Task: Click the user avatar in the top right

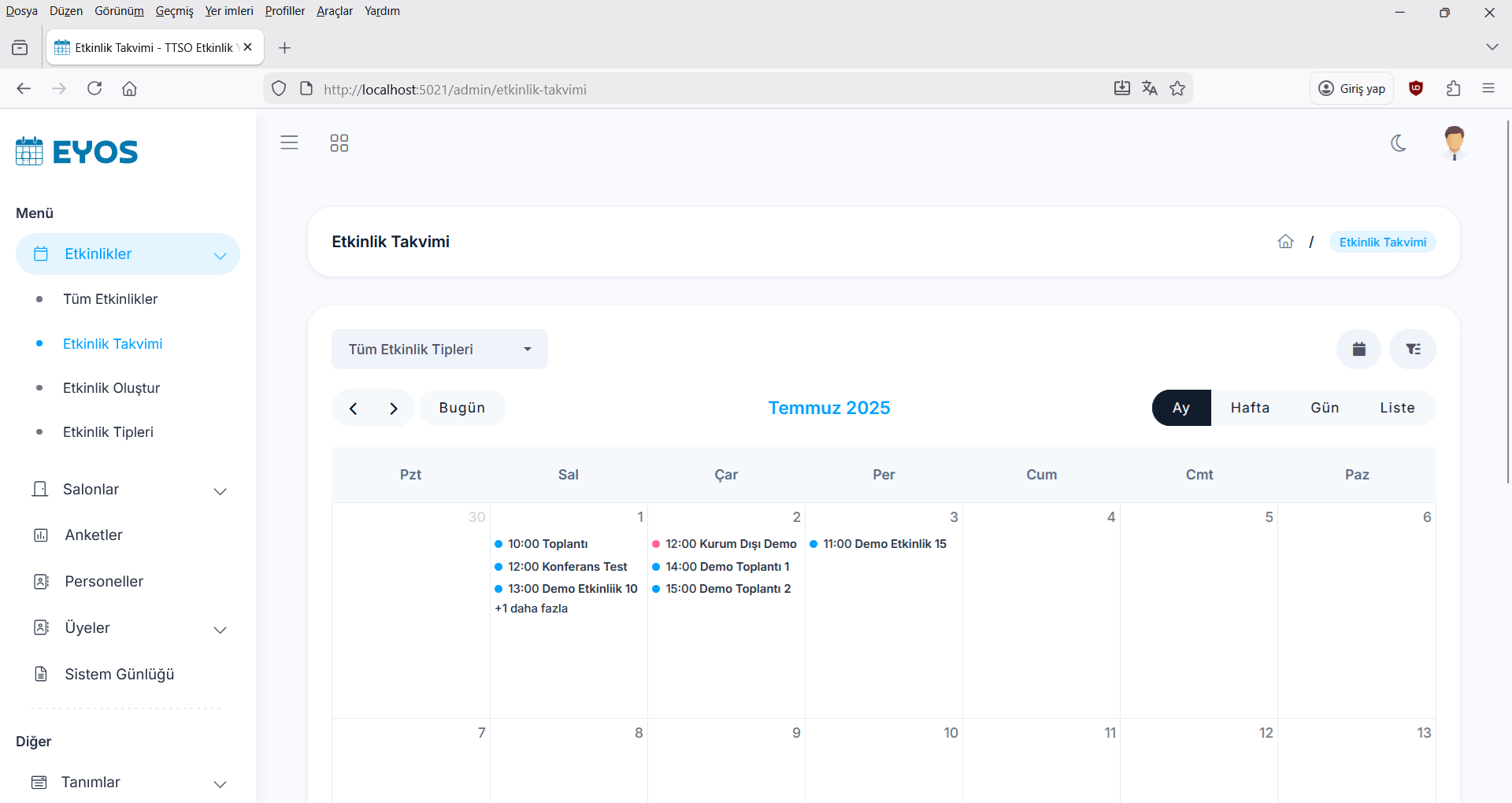Action: pyautogui.click(x=1453, y=143)
